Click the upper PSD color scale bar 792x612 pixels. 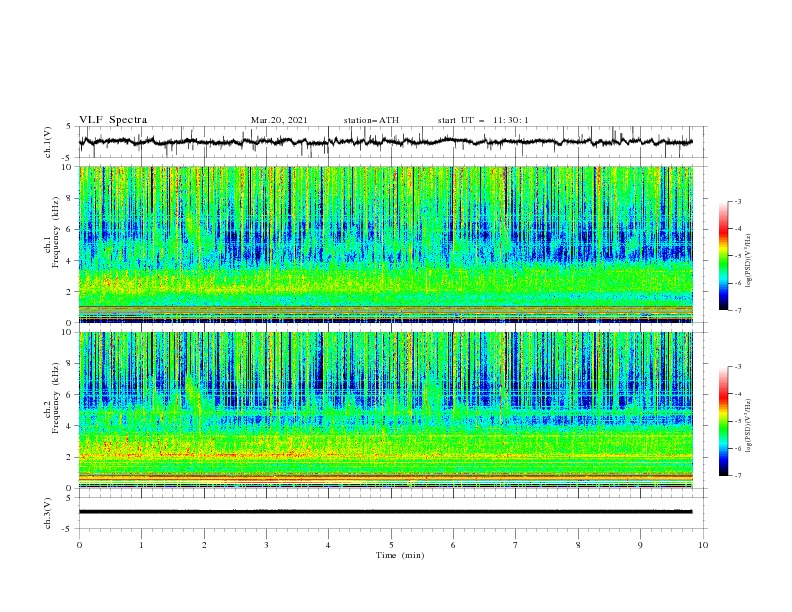pos(723,256)
